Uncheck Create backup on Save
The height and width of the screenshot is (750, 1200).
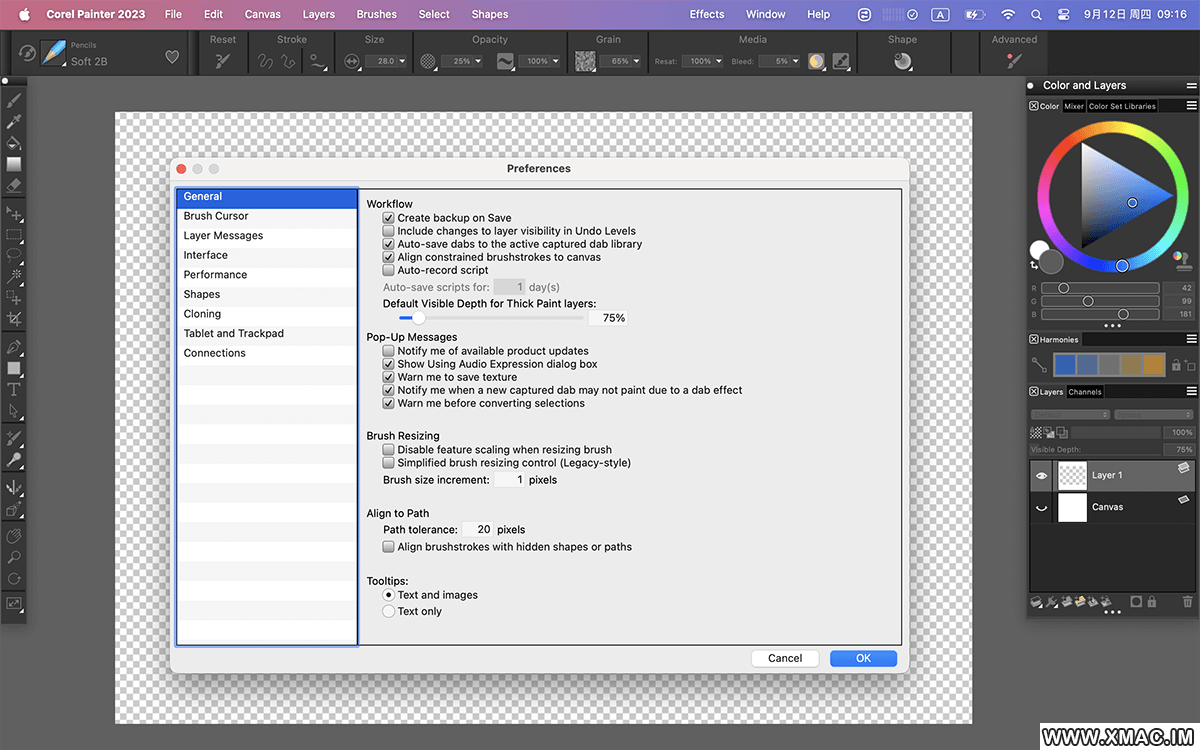pos(389,218)
